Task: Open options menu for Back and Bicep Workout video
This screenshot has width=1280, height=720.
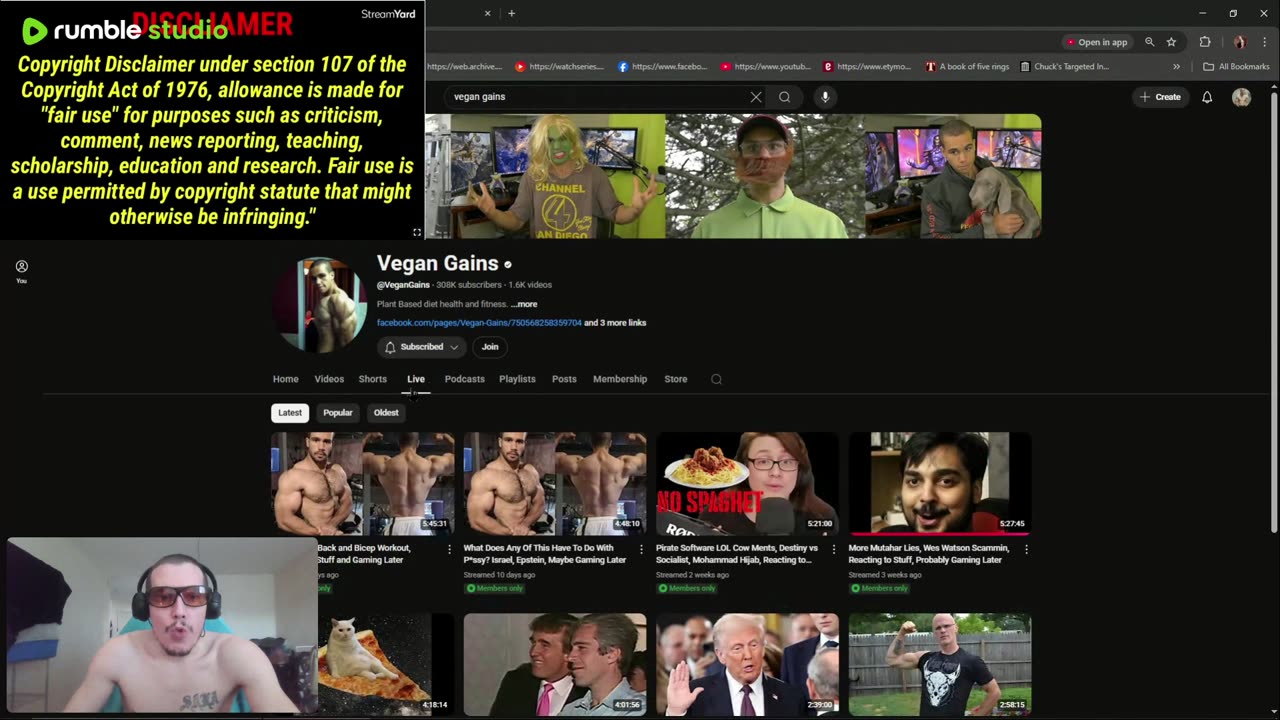Action: (x=449, y=549)
